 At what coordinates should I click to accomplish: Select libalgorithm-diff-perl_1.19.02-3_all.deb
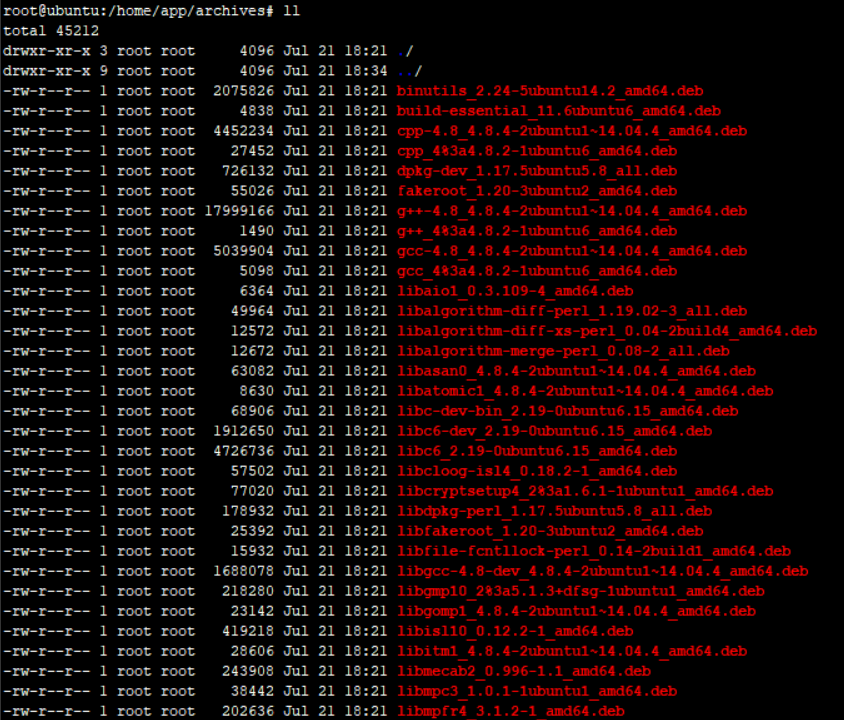tap(572, 311)
